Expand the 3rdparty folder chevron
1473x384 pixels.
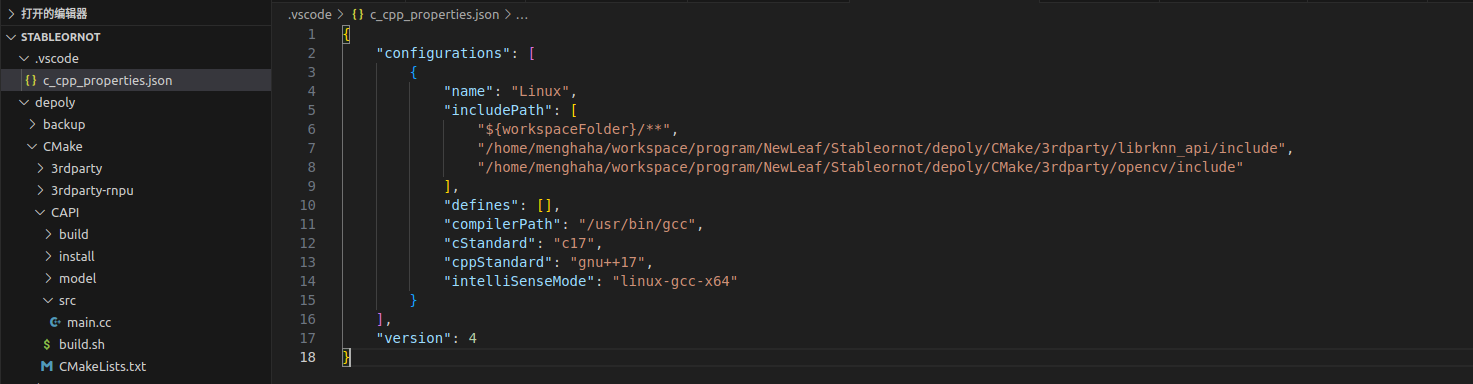(41, 169)
